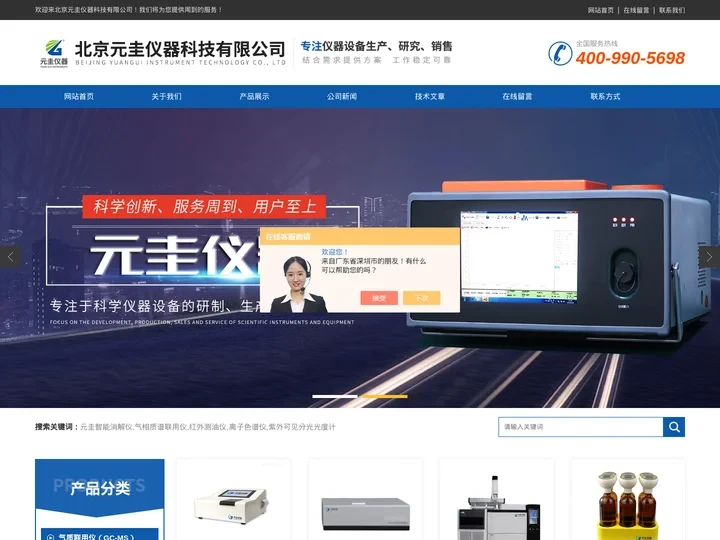Click the search magnifier button
Viewport: 720px width, 540px height.
(x=674, y=427)
